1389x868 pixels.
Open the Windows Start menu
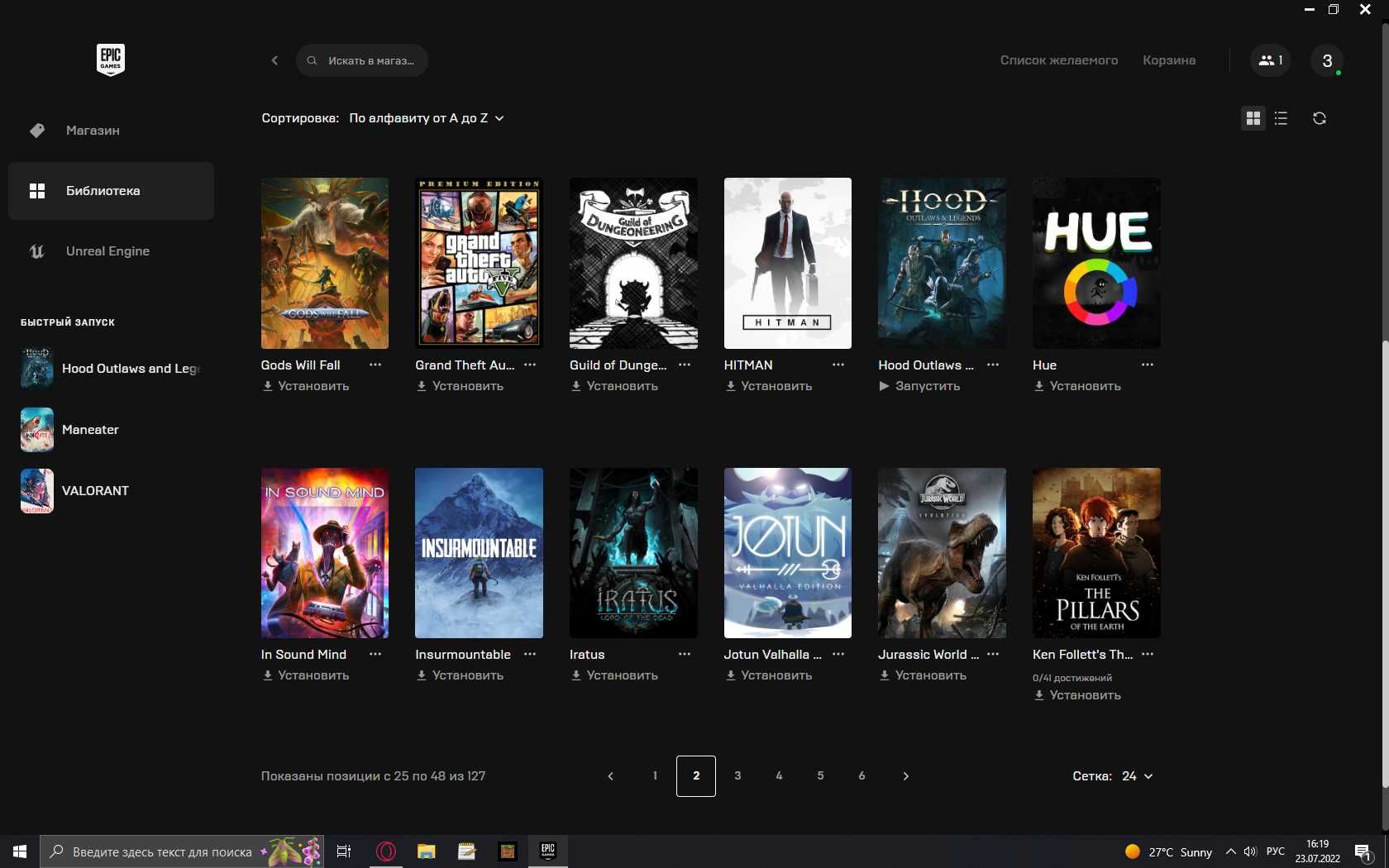(20, 851)
